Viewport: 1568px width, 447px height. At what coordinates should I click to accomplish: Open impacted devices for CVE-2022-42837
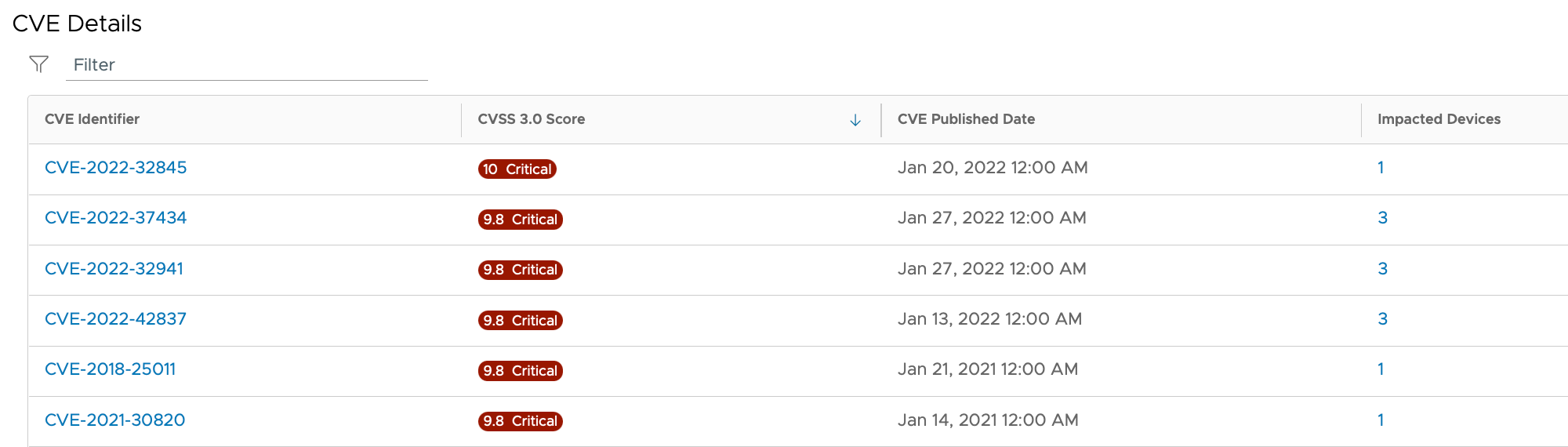click(x=1382, y=319)
